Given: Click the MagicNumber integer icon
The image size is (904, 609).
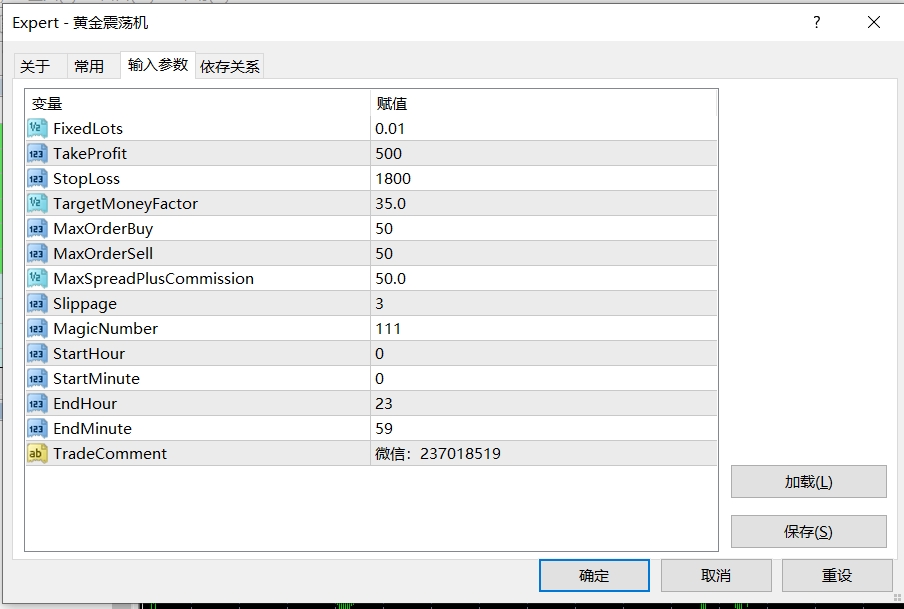Looking at the screenshot, I should coord(37,328).
